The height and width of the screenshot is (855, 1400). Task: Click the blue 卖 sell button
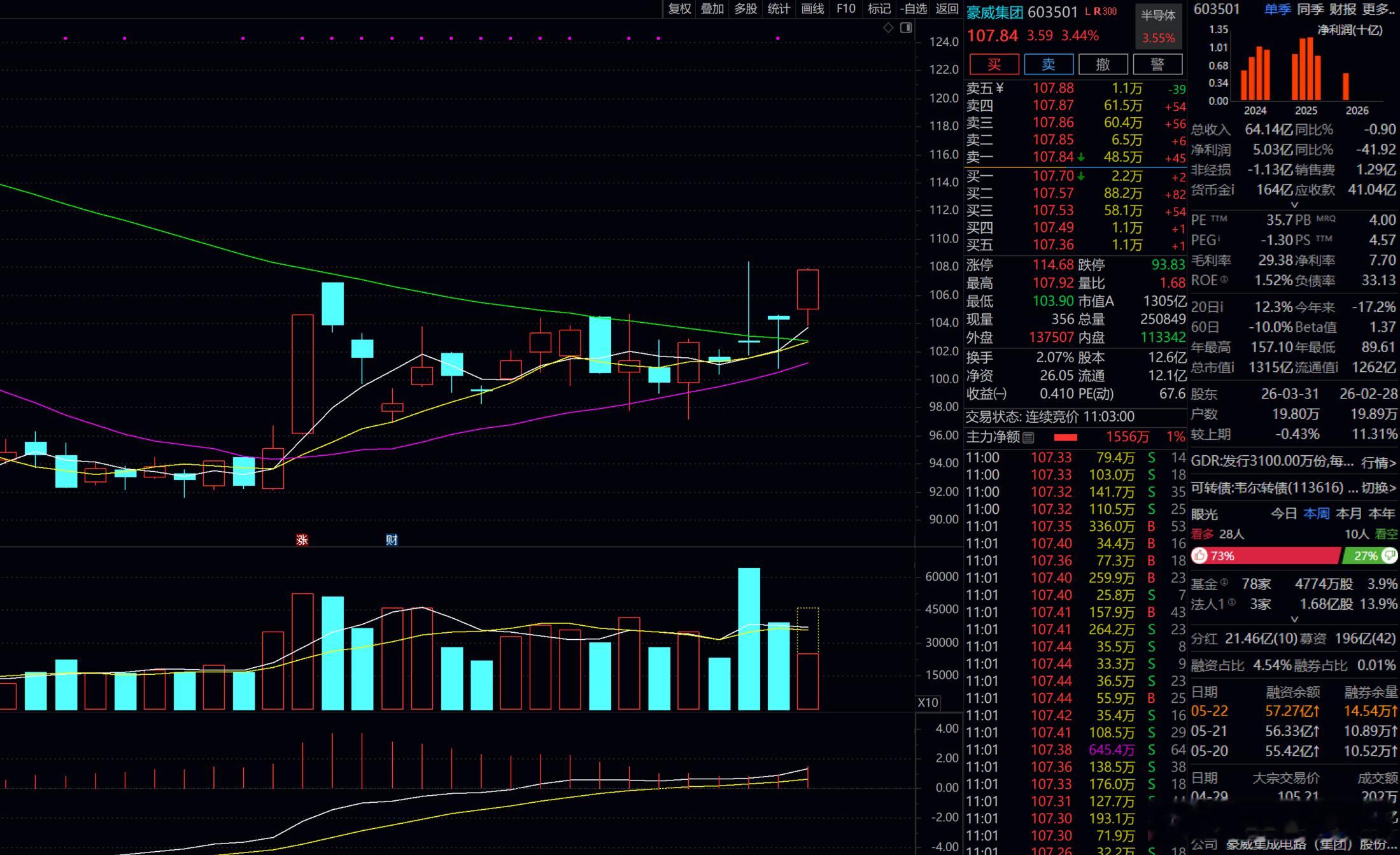click(x=1049, y=64)
